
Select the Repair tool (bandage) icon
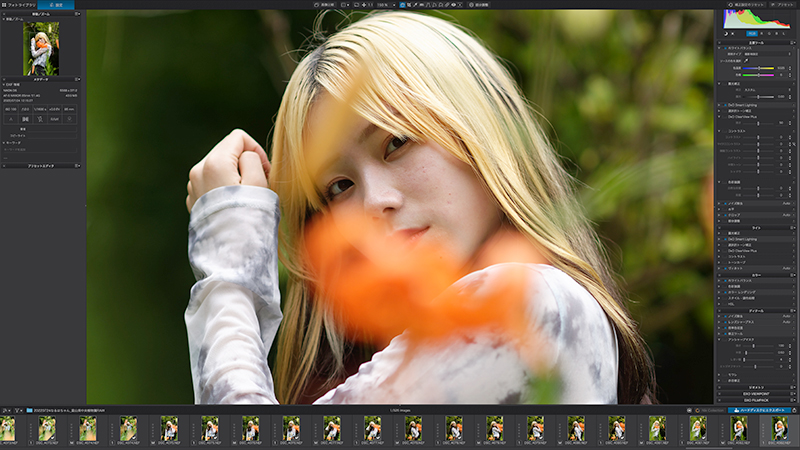tap(446, 5)
